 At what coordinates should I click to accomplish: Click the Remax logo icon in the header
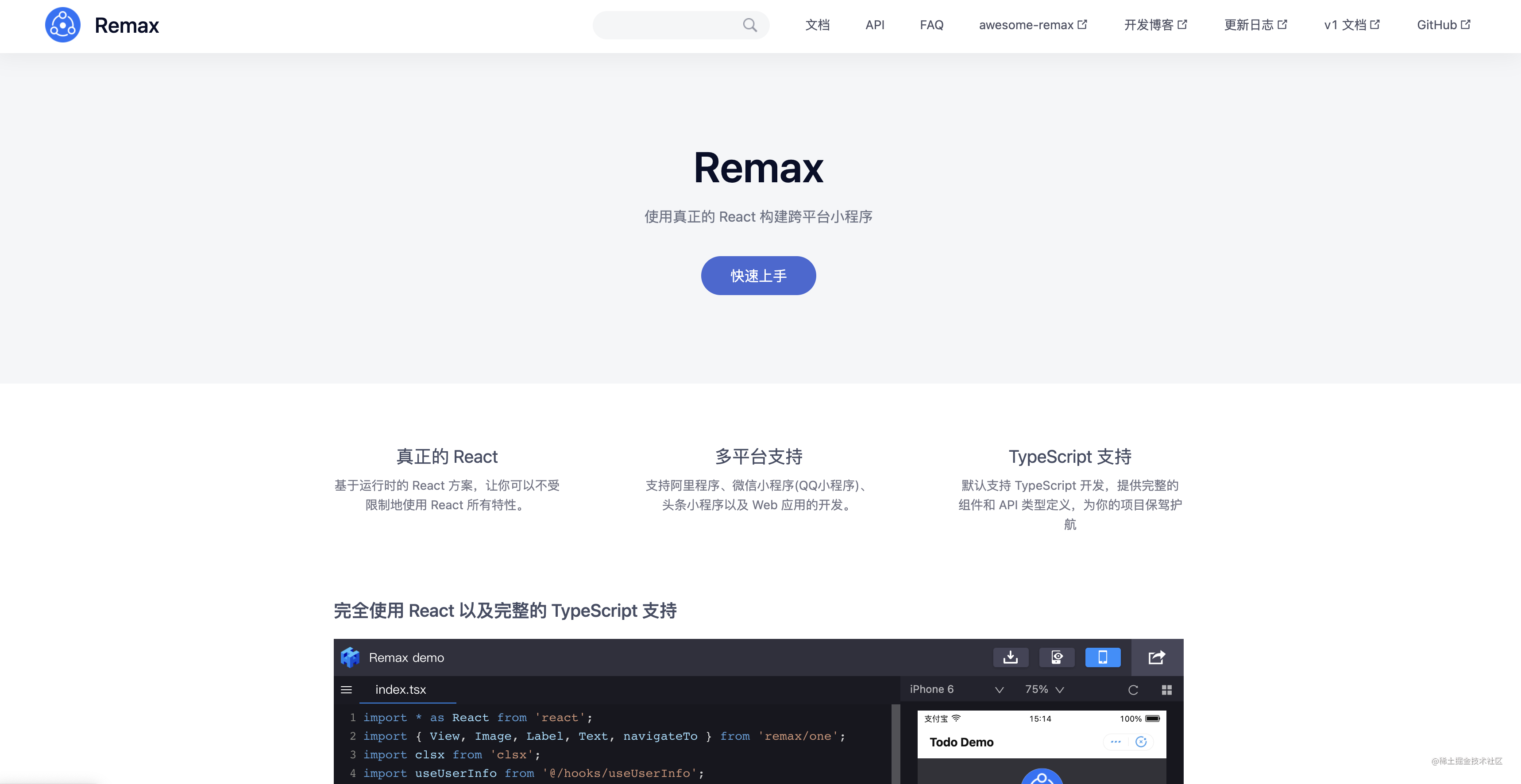tap(62, 25)
